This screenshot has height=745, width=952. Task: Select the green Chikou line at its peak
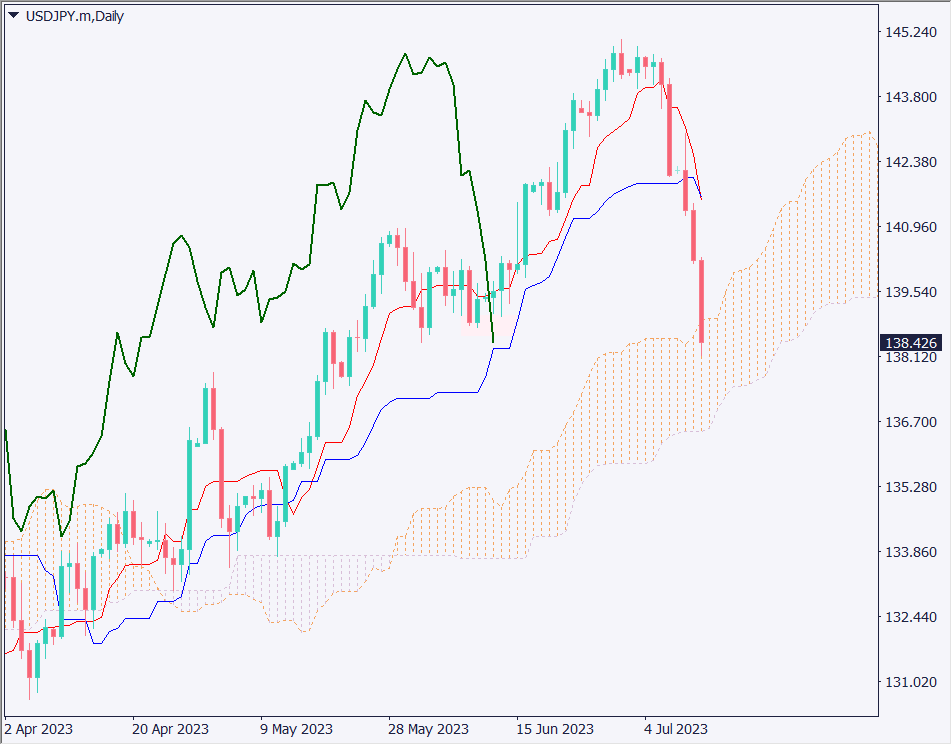click(x=406, y=55)
